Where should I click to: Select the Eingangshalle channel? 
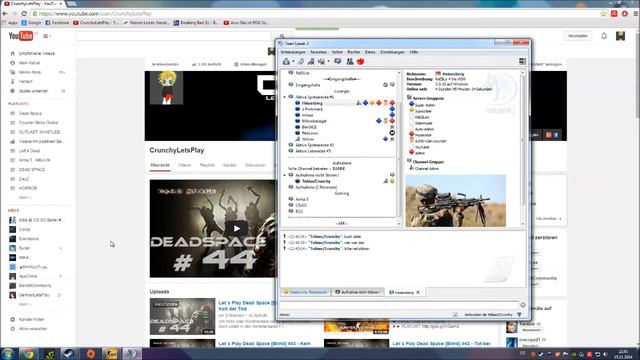pos(307,85)
